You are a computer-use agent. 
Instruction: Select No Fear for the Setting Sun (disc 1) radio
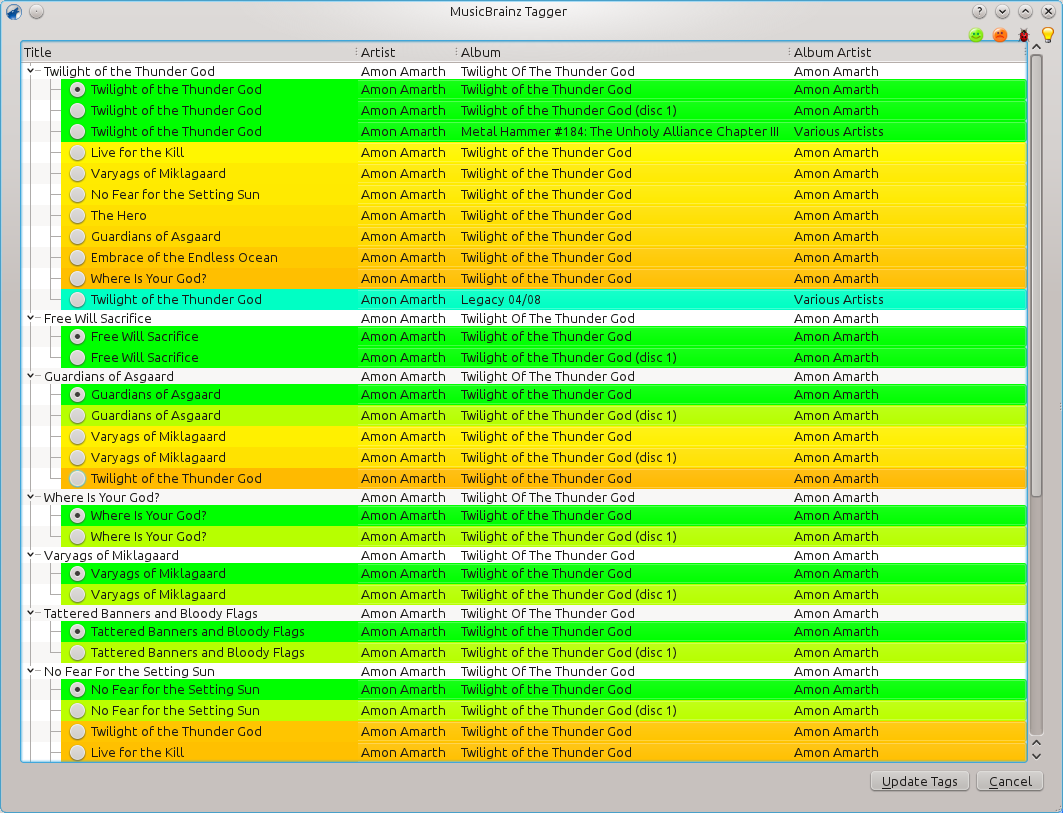[x=78, y=711]
